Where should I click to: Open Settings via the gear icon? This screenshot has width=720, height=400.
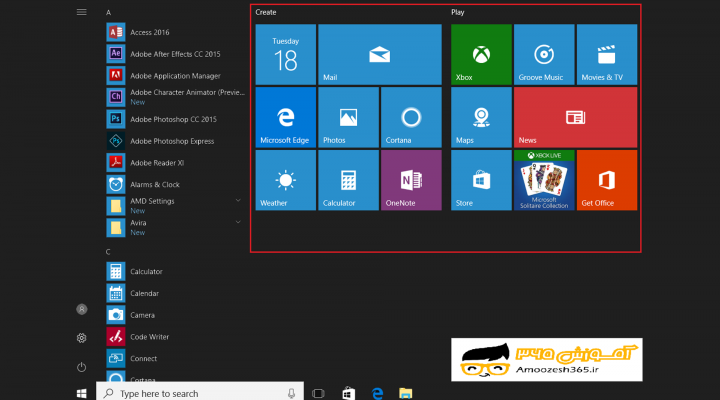pyautogui.click(x=81, y=338)
